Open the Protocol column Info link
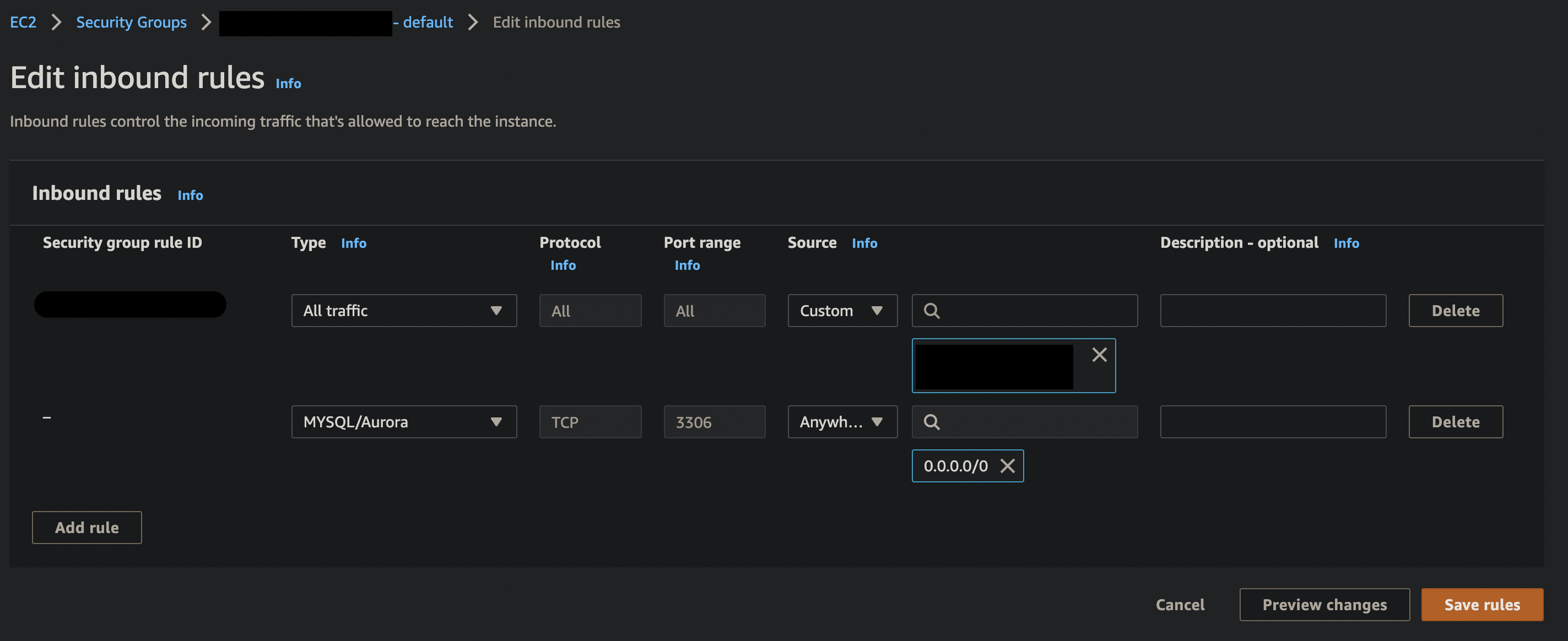This screenshot has width=1568, height=641. click(563, 265)
